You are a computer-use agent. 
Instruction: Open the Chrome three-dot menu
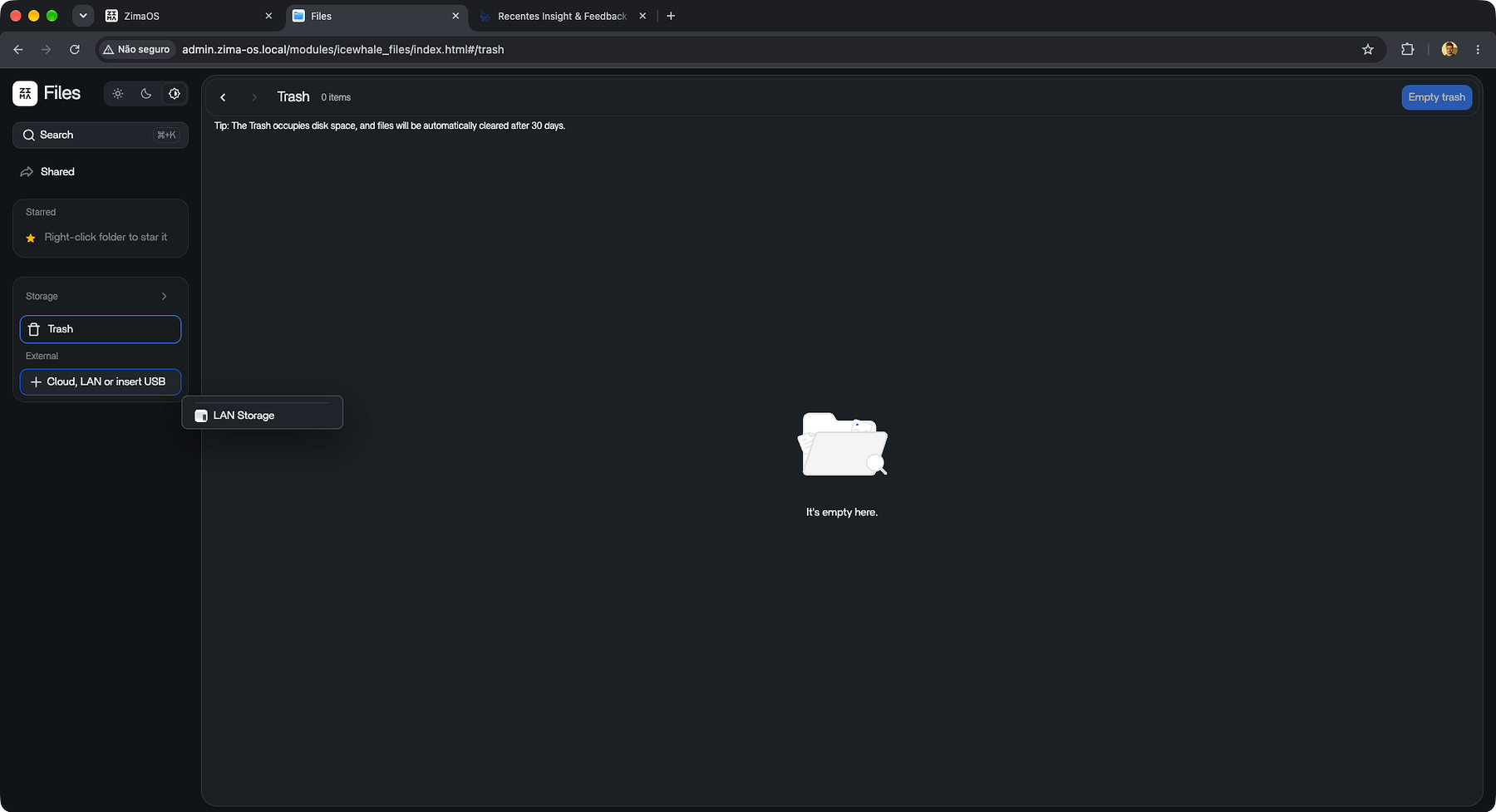click(1478, 50)
